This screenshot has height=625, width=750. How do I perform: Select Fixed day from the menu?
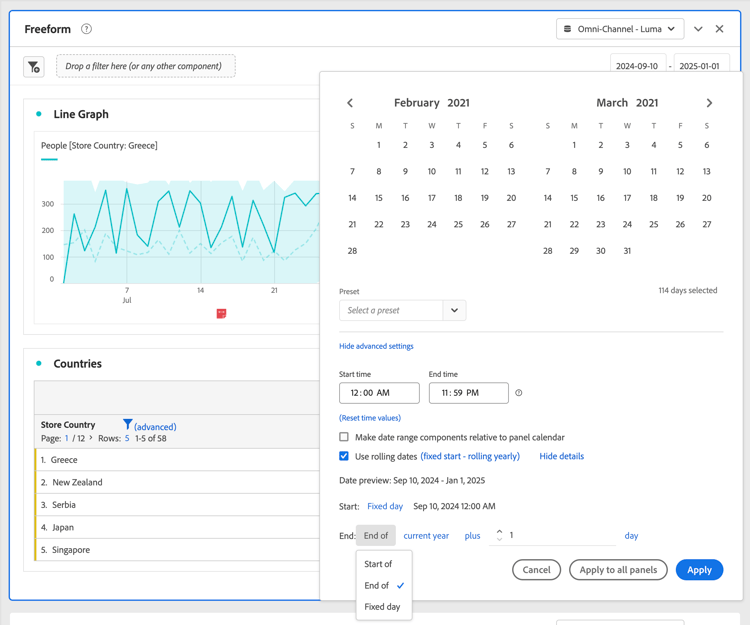[x=384, y=606]
